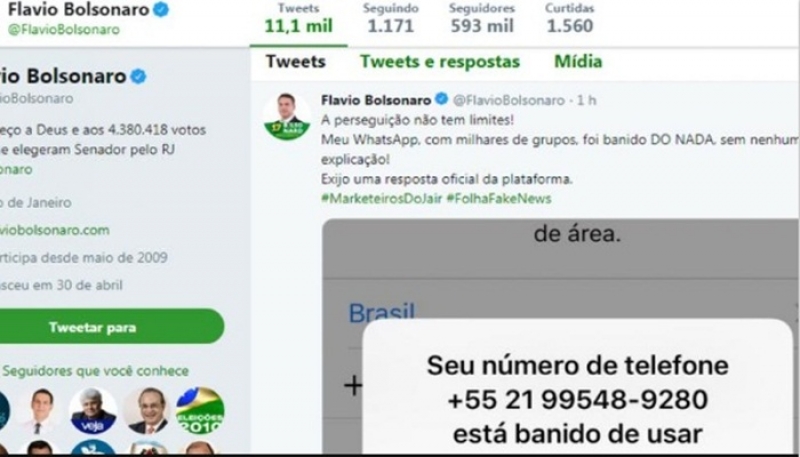This screenshot has height=457, width=800.
Task: Visit the flaviobolsonaro.com profile website link
Action: point(54,230)
